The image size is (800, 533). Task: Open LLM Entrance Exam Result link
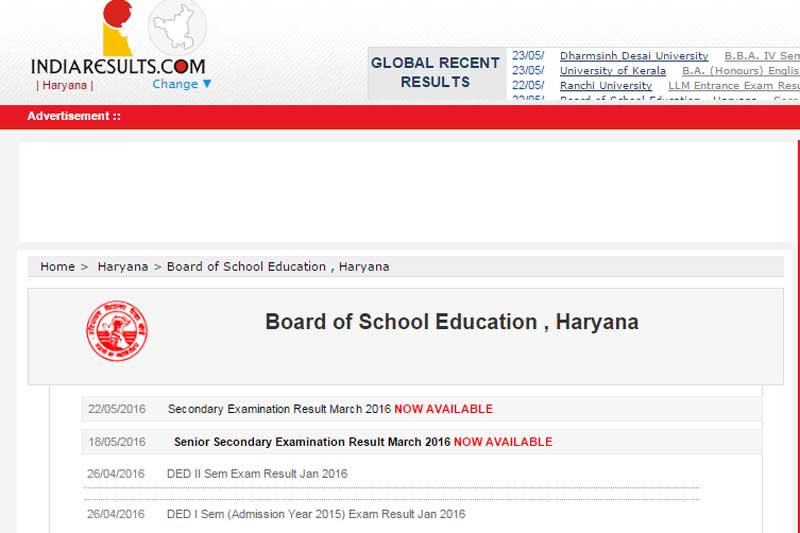(x=733, y=86)
